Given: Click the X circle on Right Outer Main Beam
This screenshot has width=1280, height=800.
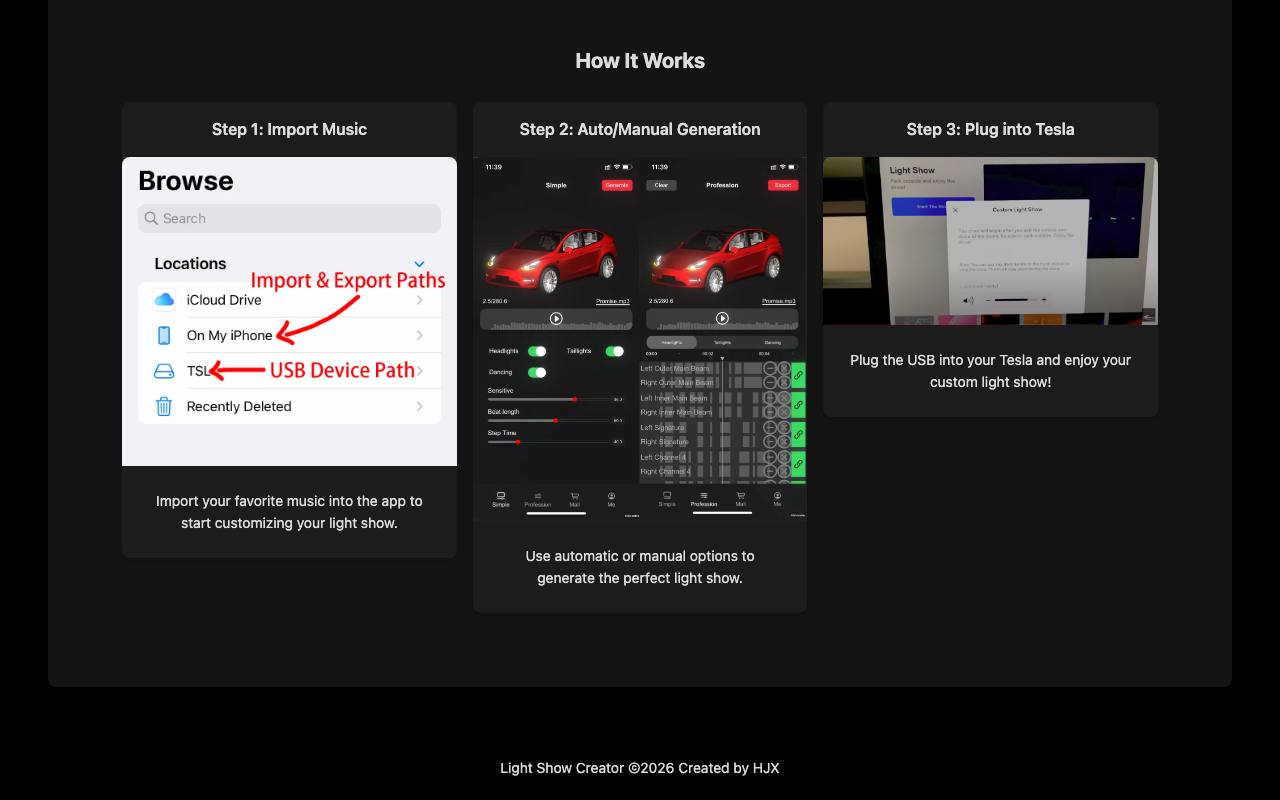Looking at the screenshot, I should click(784, 383).
